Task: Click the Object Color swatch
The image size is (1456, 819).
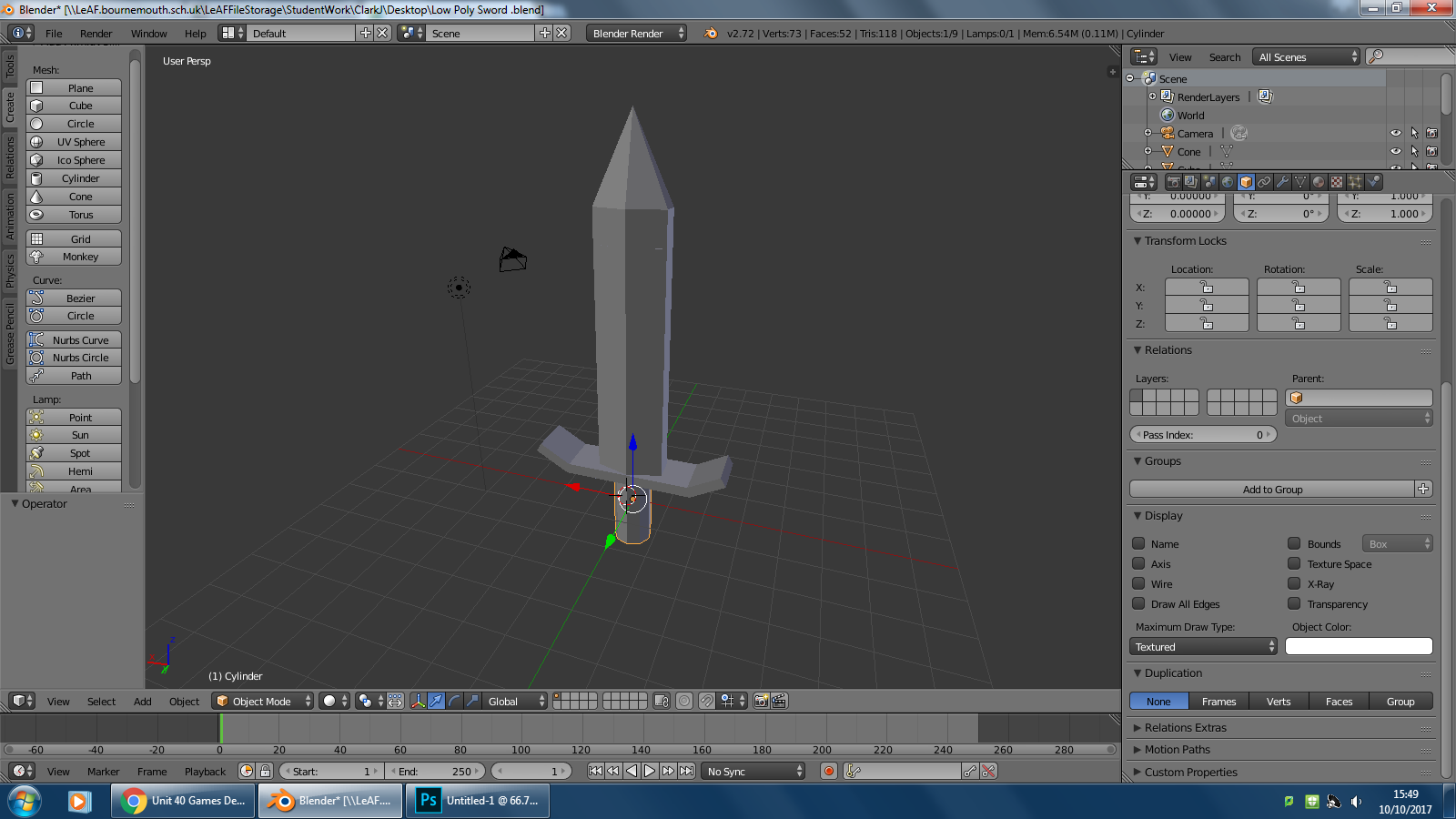Action: 1358,647
